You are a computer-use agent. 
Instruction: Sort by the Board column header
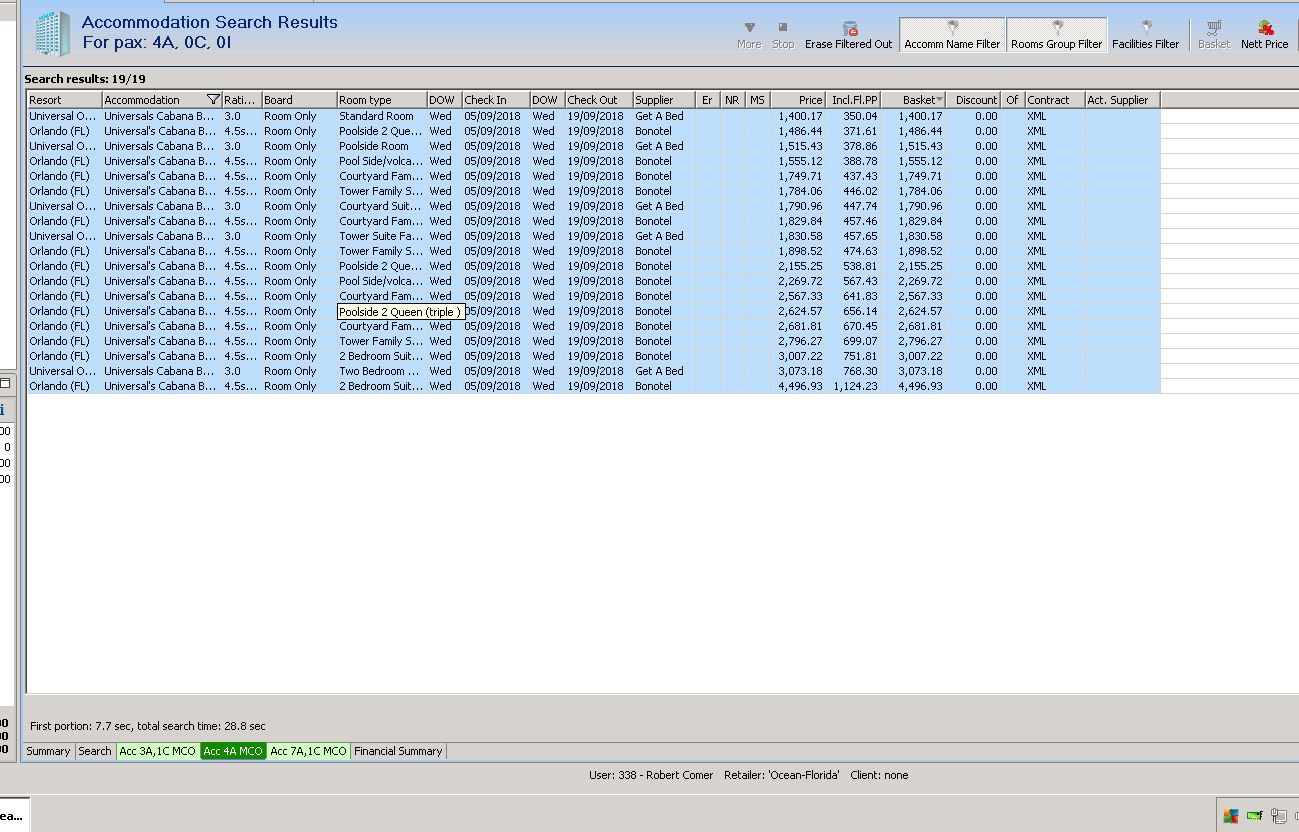[x=299, y=100]
